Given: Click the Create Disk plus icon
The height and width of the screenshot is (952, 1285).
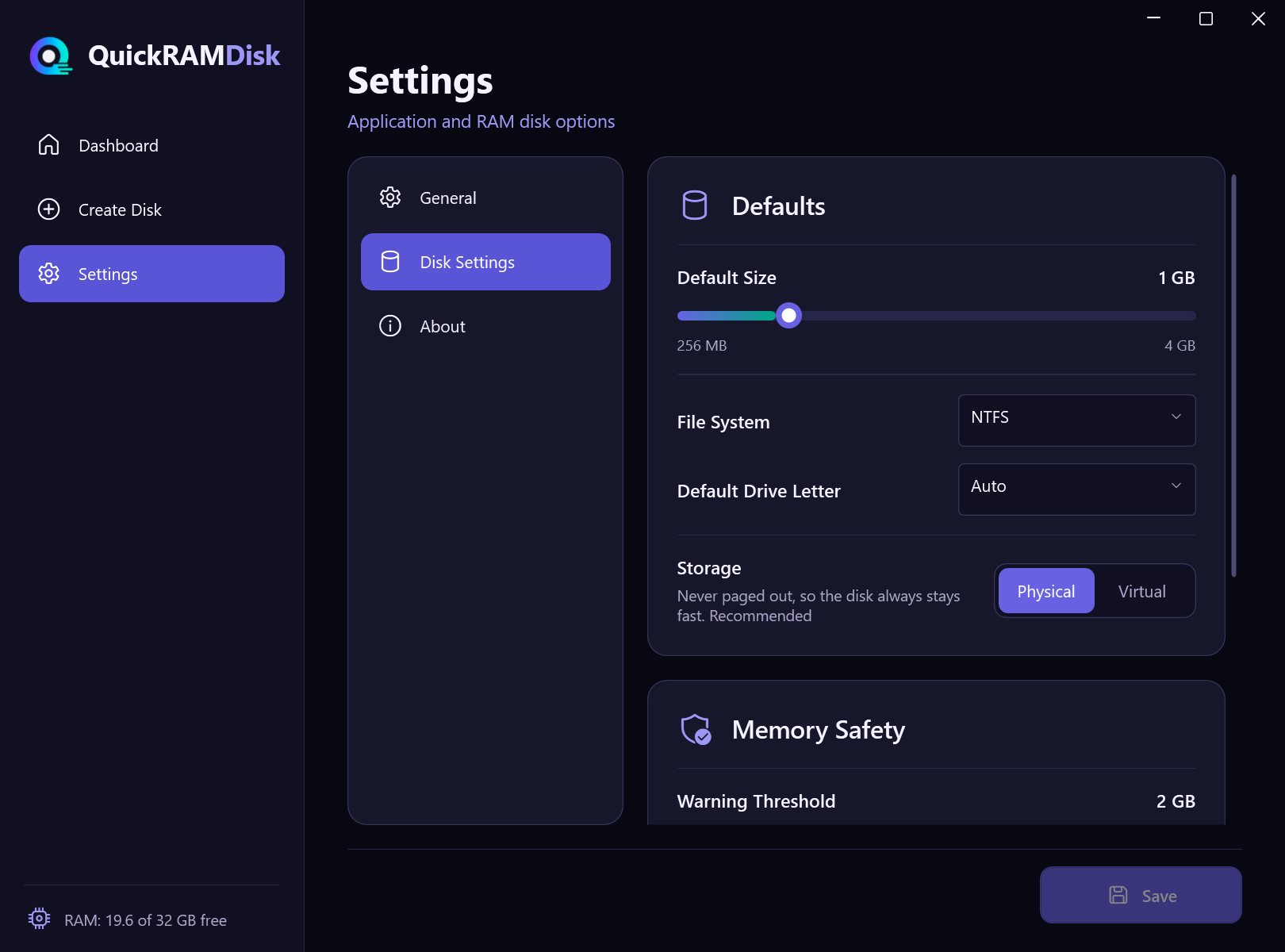Looking at the screenshot, I should (x=49, y=209).
